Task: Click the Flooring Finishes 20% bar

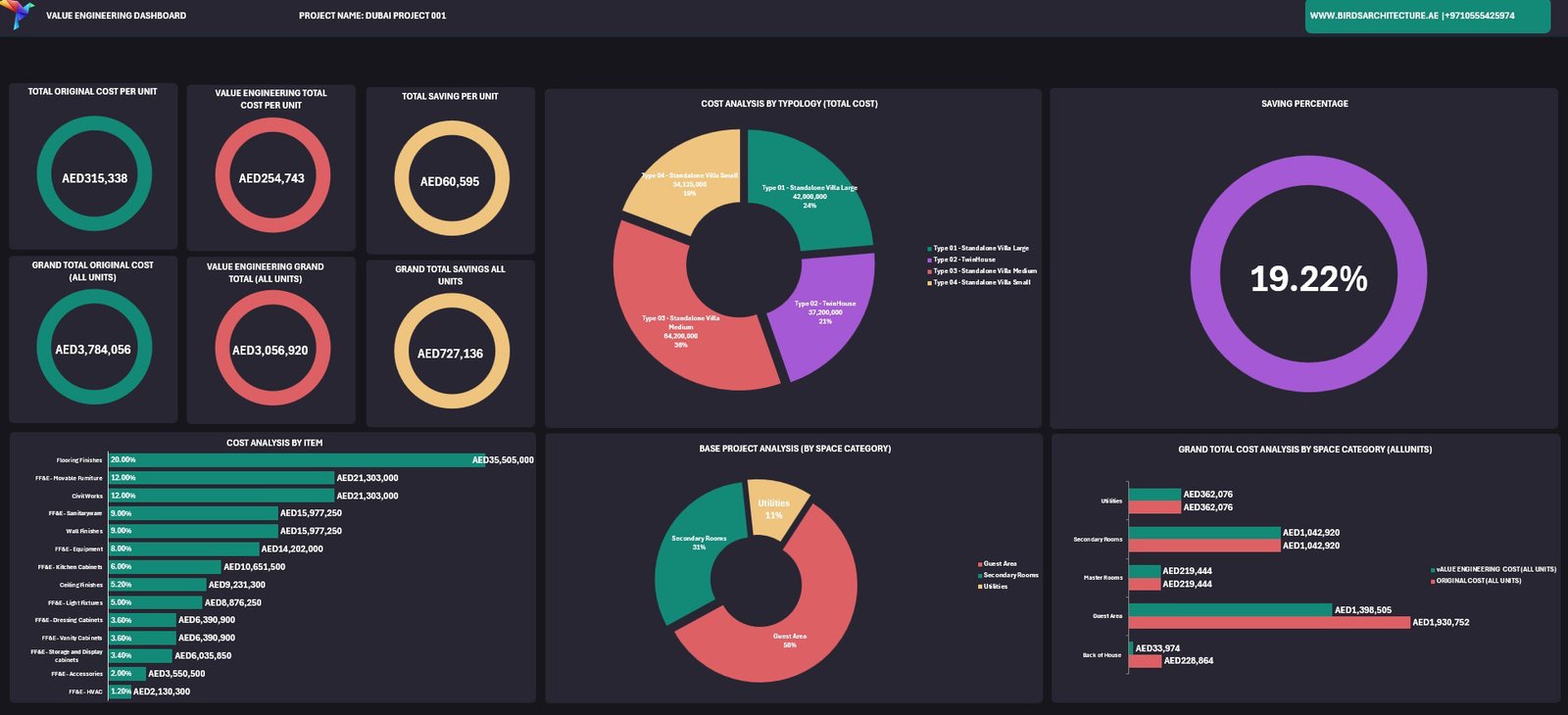Action: (294, 460)
